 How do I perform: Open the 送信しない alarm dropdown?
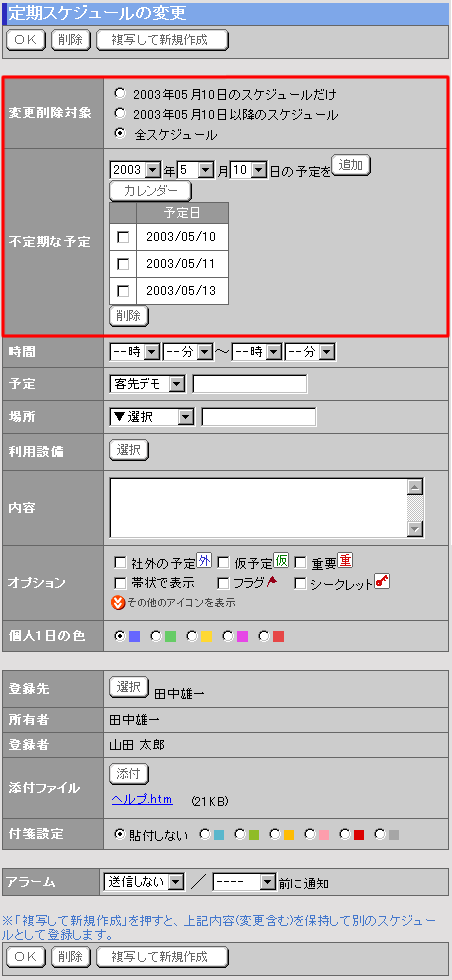coord(144,882)
